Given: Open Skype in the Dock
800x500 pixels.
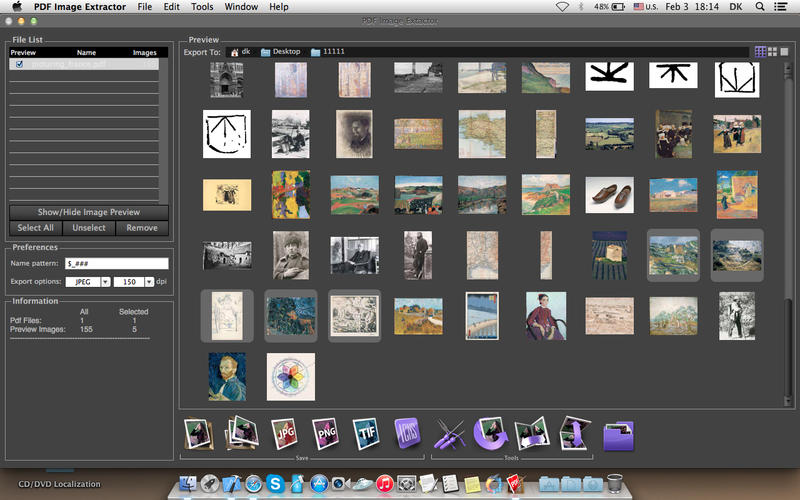Looking at the screenshot, I should coord(276,483).
